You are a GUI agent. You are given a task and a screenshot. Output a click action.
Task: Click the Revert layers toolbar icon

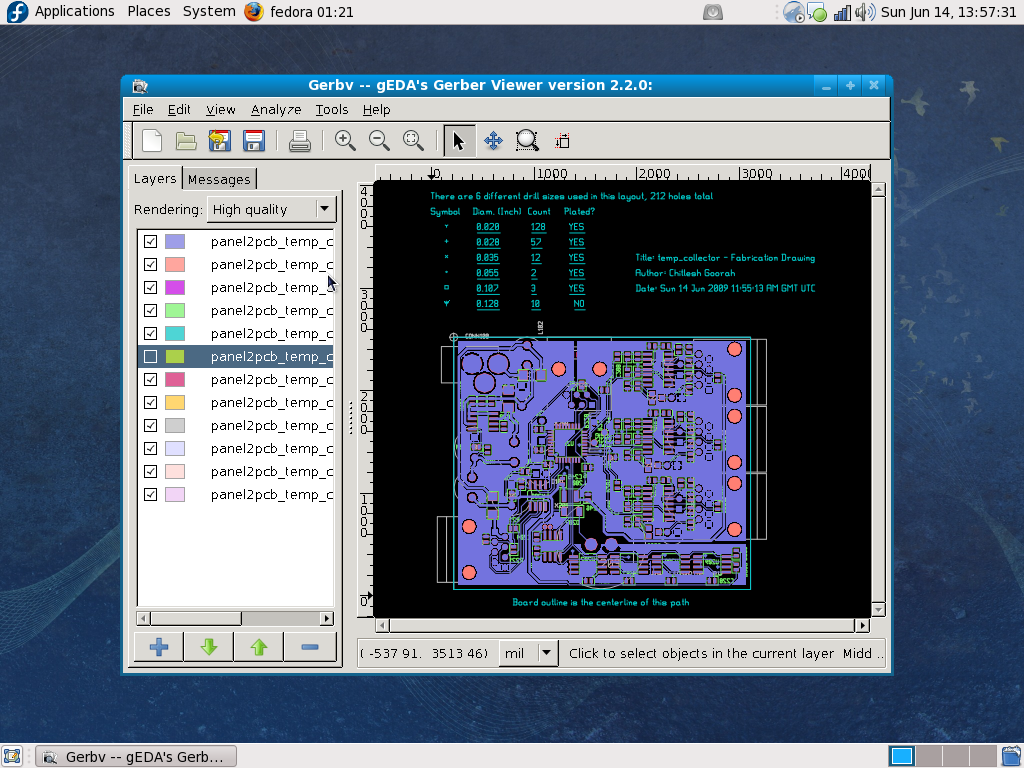(x=220, y=140)
